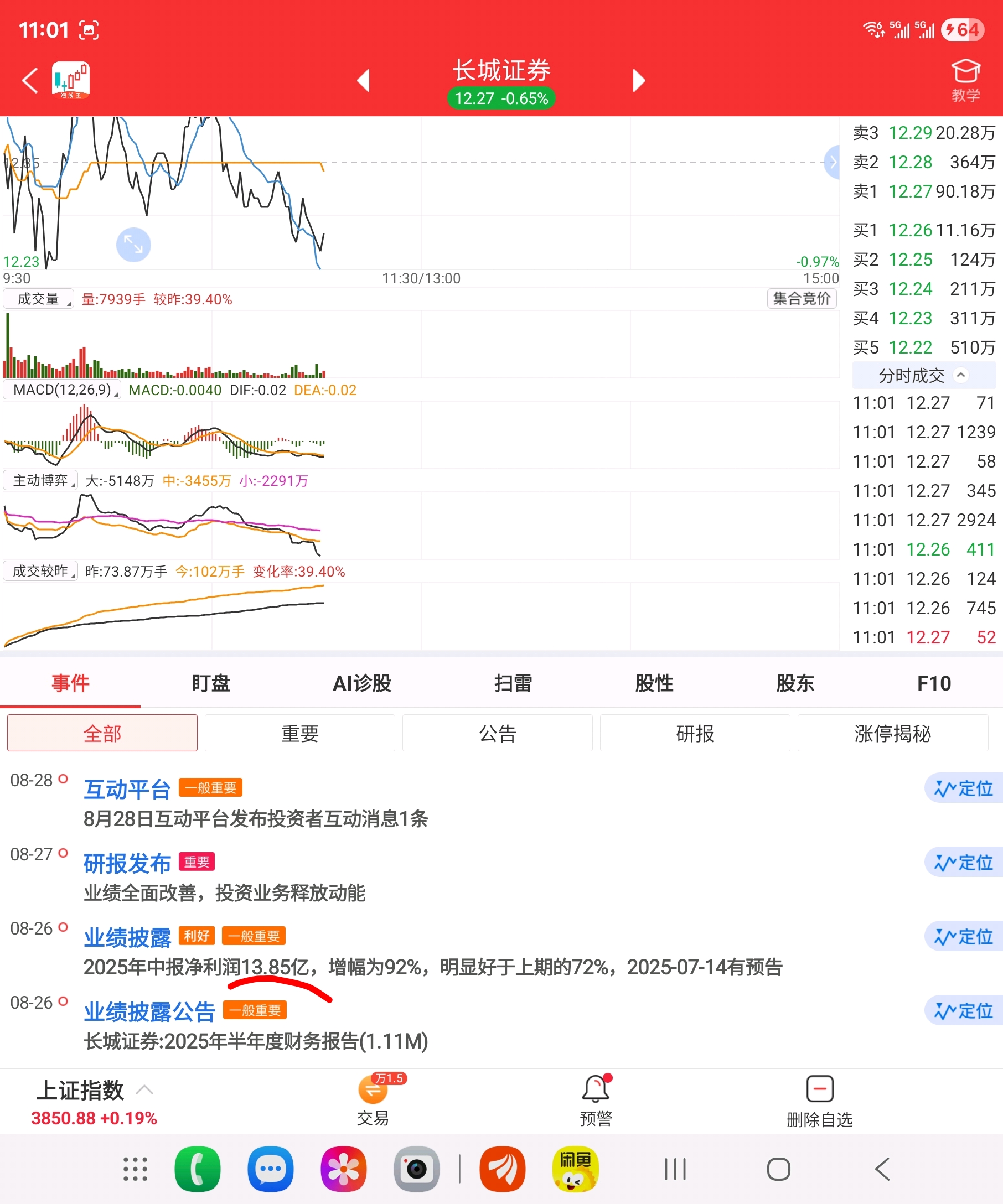Screen dimensions: 1003x1204
Task: Switch to the 盯盘 tab
Action: [x=211, y=683]
